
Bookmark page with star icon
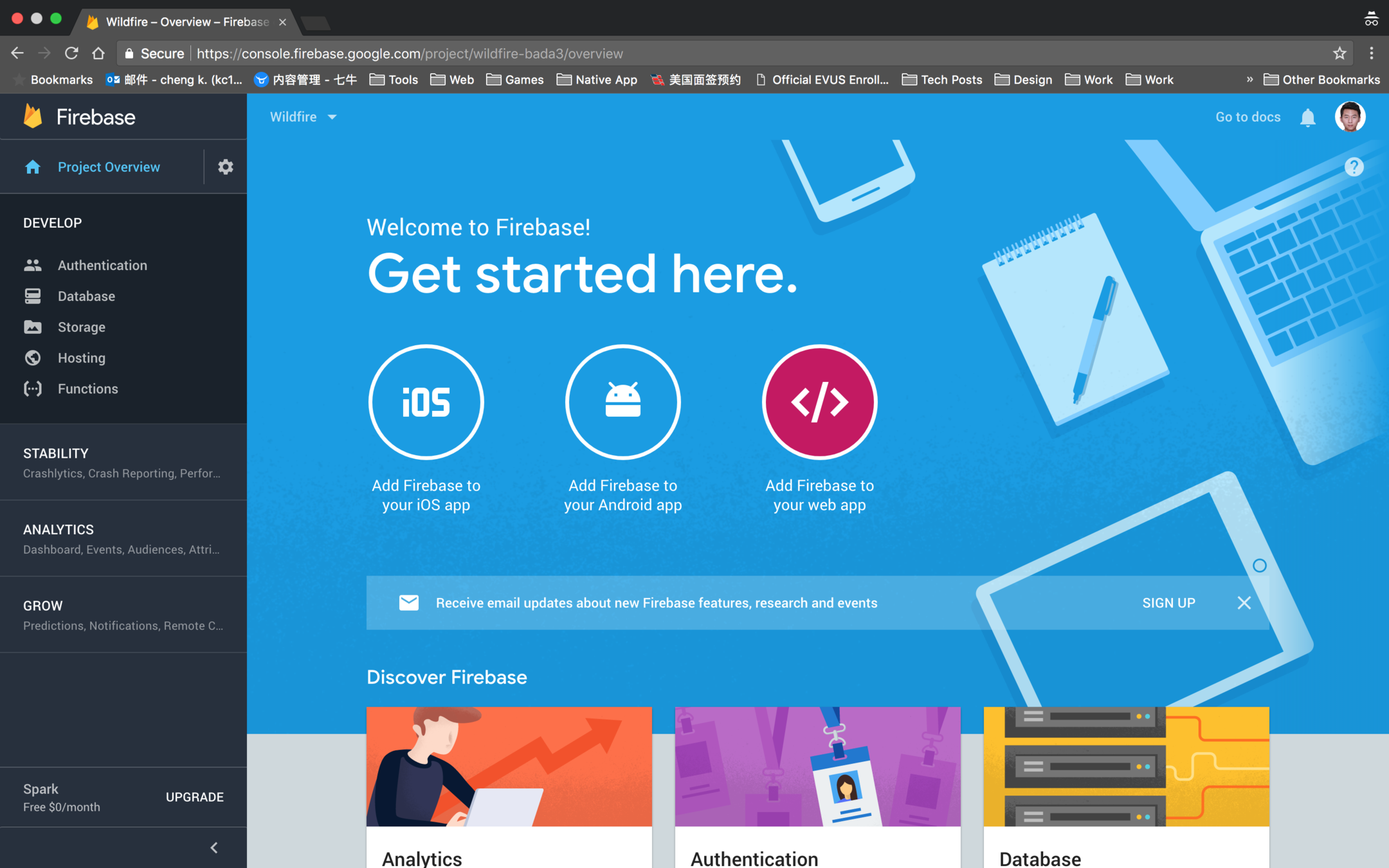[1339, 53]
